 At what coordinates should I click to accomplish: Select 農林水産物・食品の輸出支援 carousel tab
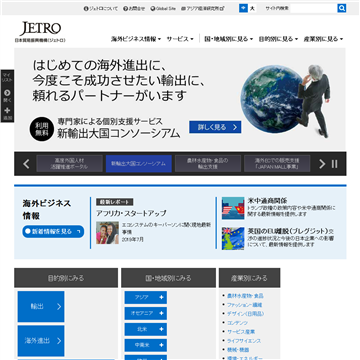tap(208, 164)
